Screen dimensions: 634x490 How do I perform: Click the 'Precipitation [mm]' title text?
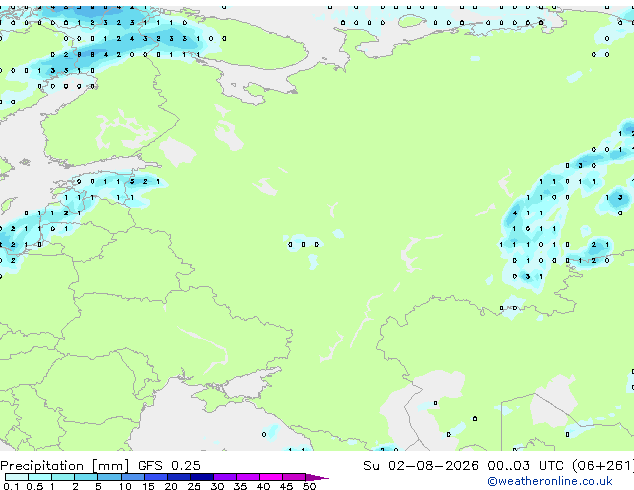pyautogui.click(x=65, y=466)
